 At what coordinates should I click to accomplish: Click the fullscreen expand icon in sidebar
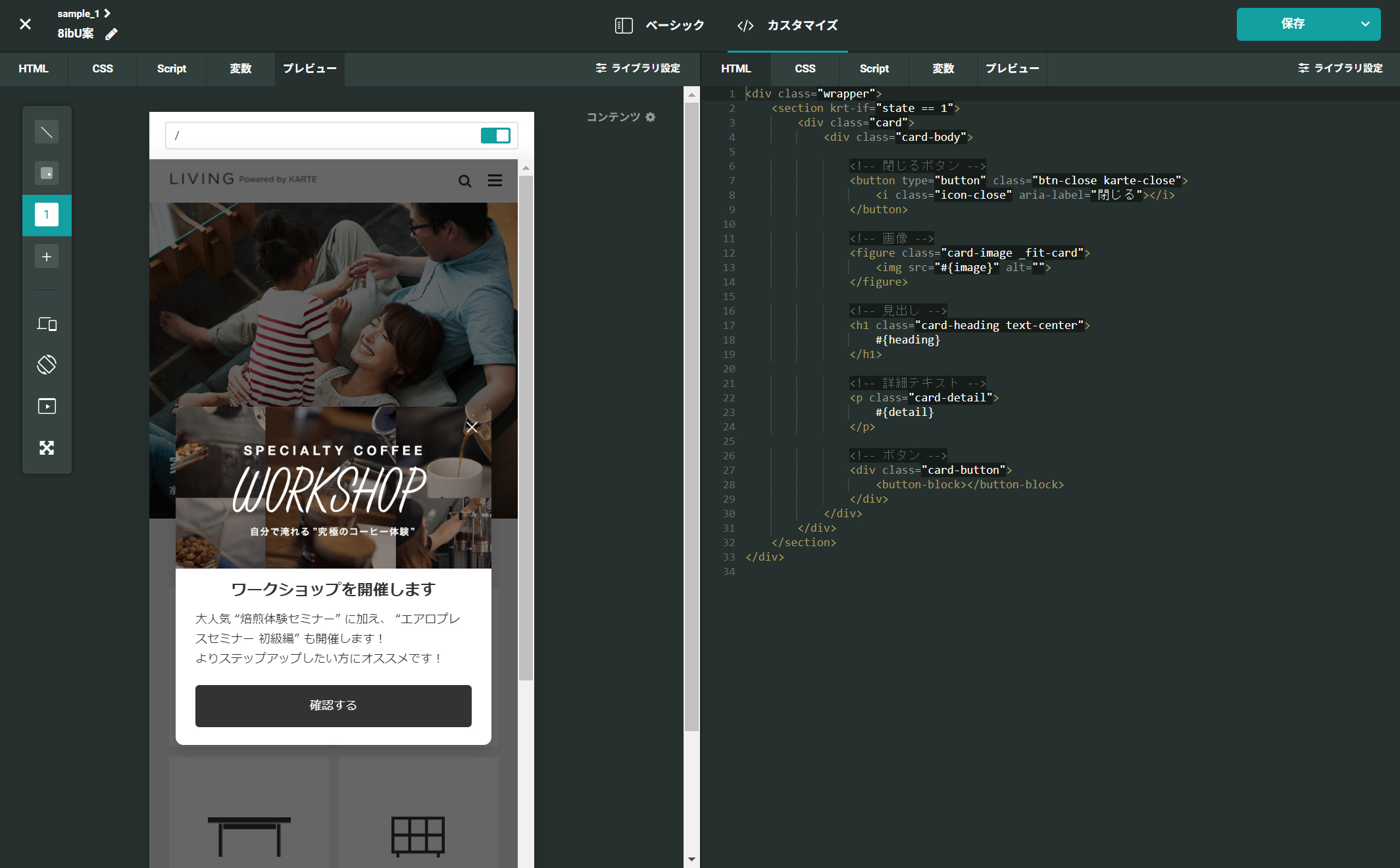47,448
